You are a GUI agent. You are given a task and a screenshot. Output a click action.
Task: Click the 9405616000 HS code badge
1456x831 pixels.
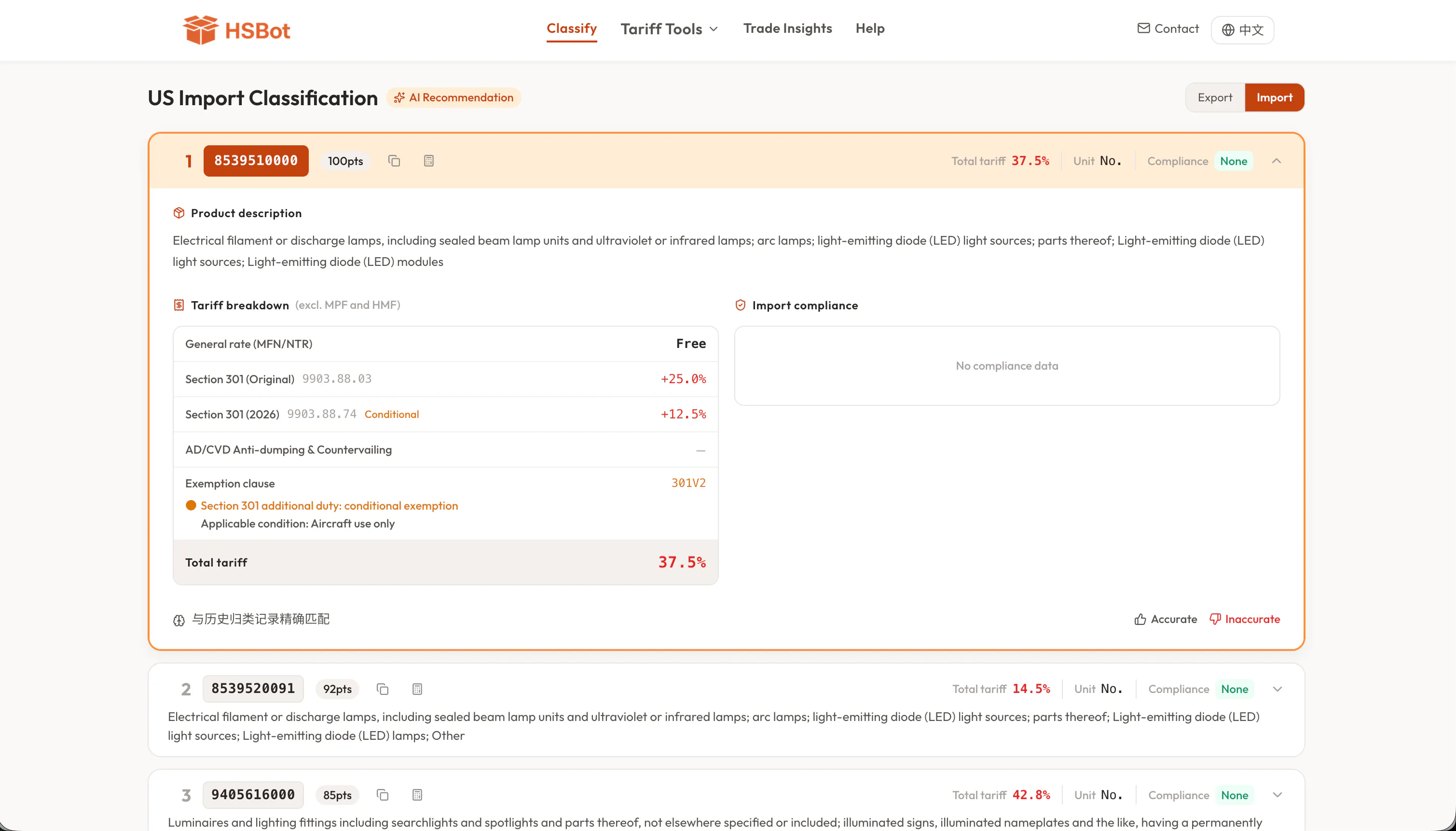click(253, 795)
